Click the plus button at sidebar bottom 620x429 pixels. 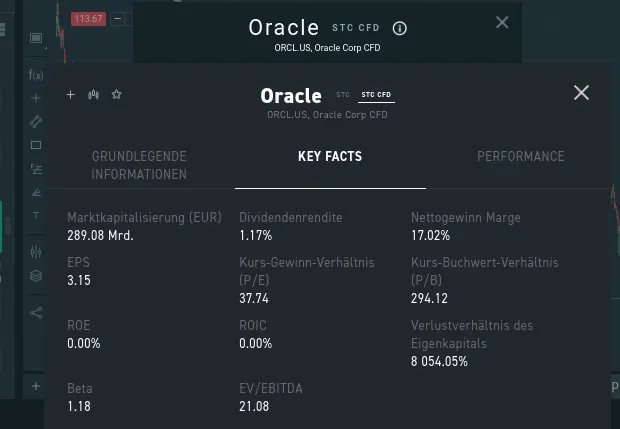(36, 385)
